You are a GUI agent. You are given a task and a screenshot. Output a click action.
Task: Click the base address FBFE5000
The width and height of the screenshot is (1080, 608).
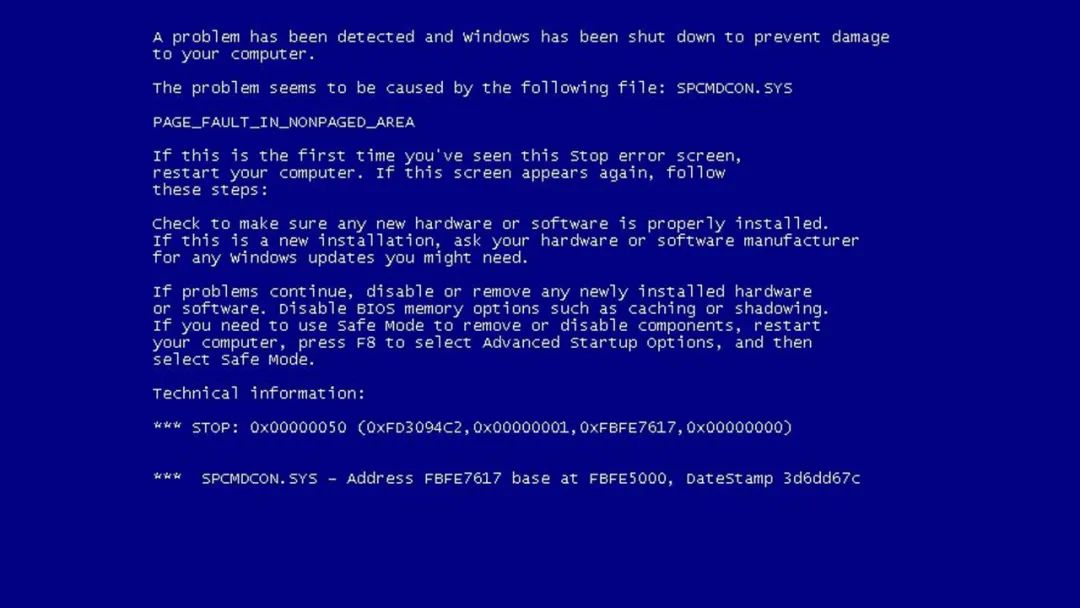pyautogui.click(x=627, y=479)
